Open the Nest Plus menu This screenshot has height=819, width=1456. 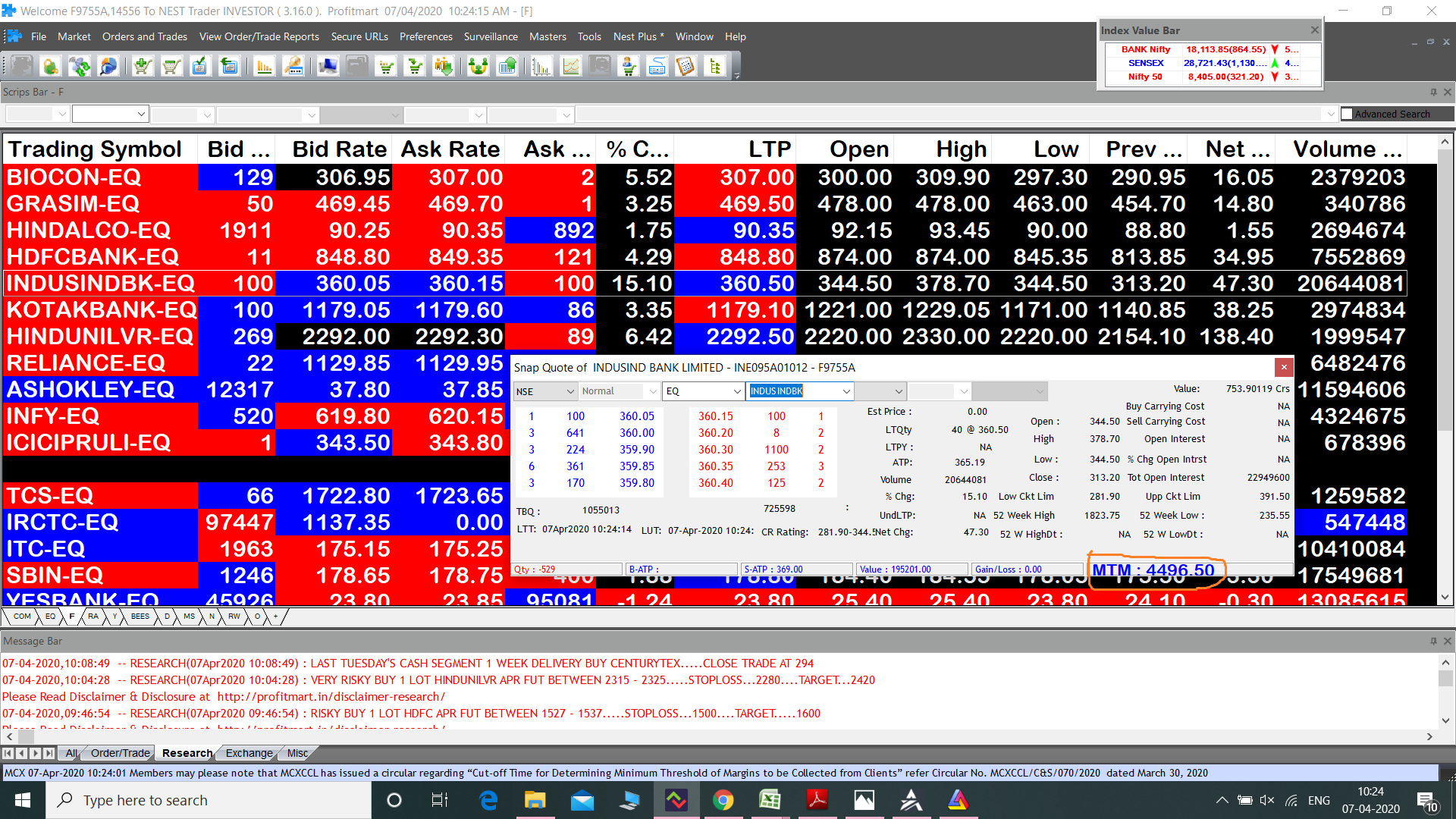(638, 36)
